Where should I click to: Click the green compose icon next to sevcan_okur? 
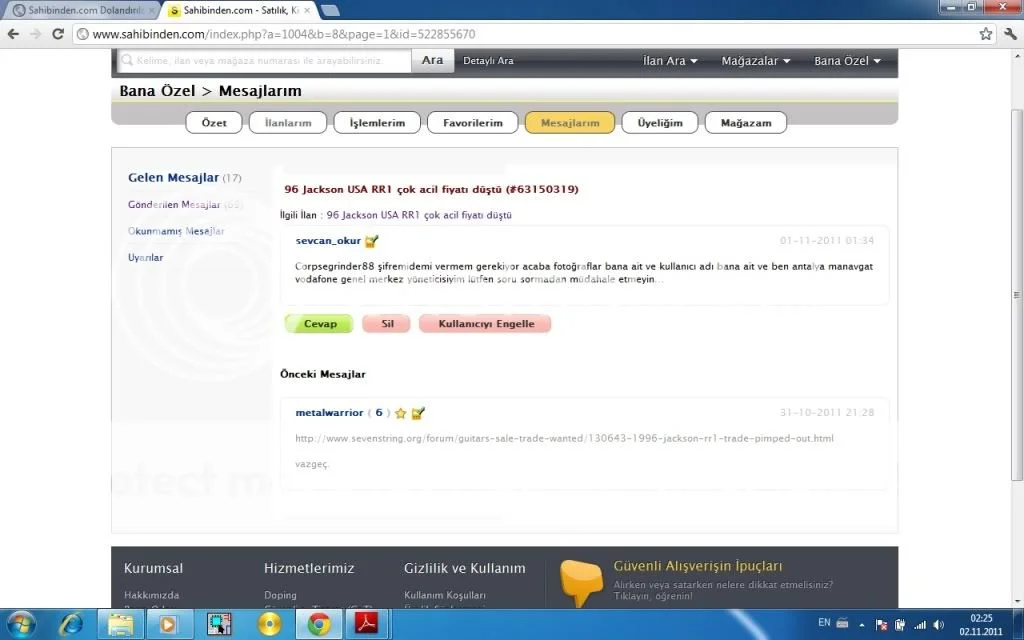(371, 240)
